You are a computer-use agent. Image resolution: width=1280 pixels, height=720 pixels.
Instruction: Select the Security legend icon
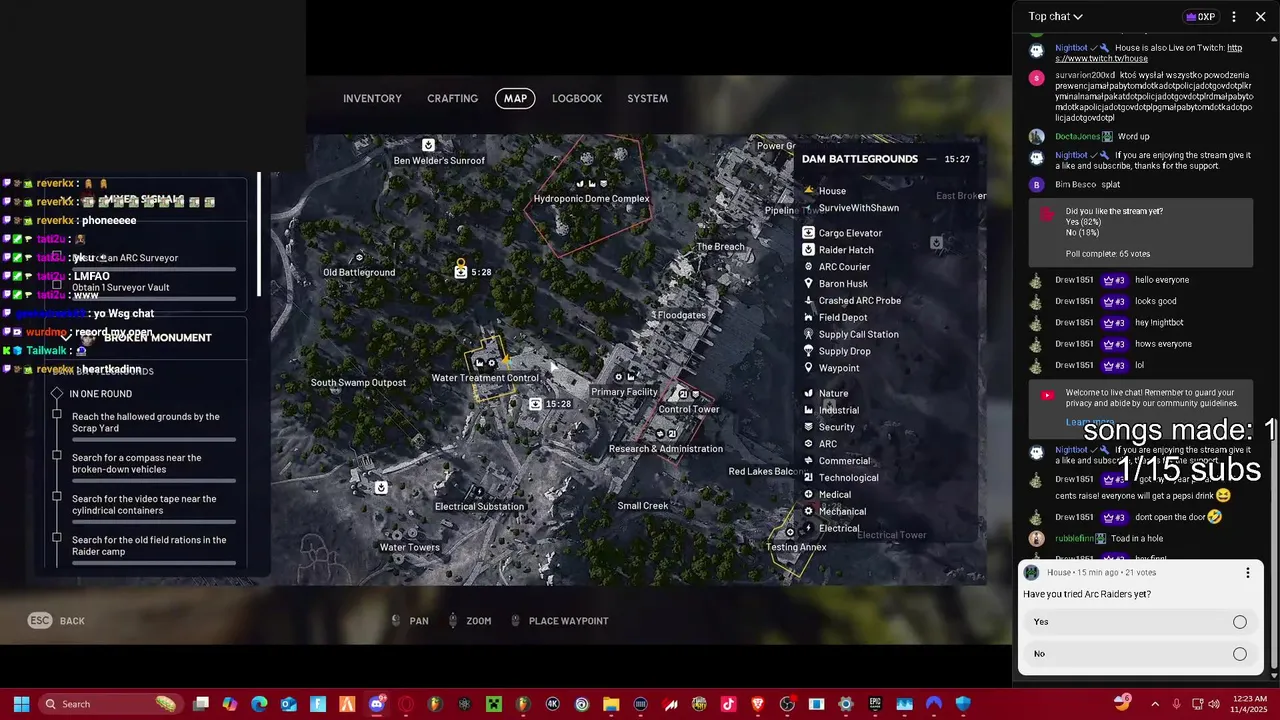tap(808, 427)
